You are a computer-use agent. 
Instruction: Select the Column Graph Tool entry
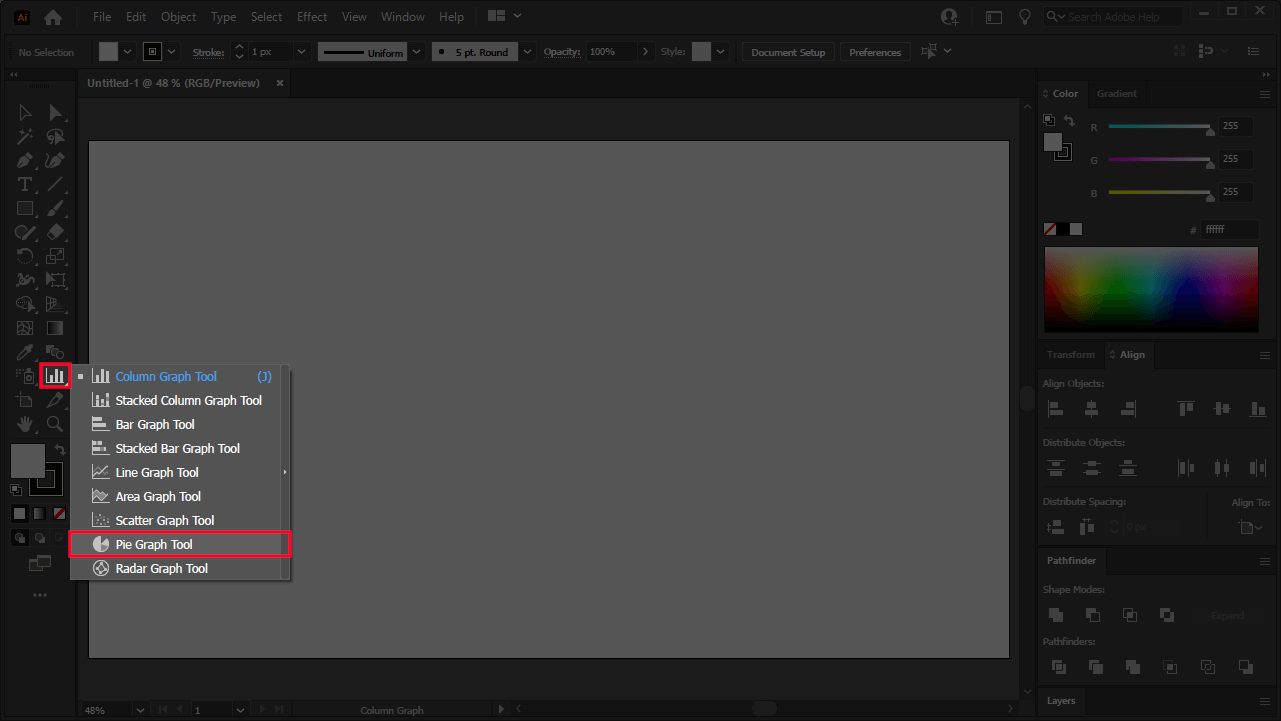pyautogui.click(x=180, y=376)
